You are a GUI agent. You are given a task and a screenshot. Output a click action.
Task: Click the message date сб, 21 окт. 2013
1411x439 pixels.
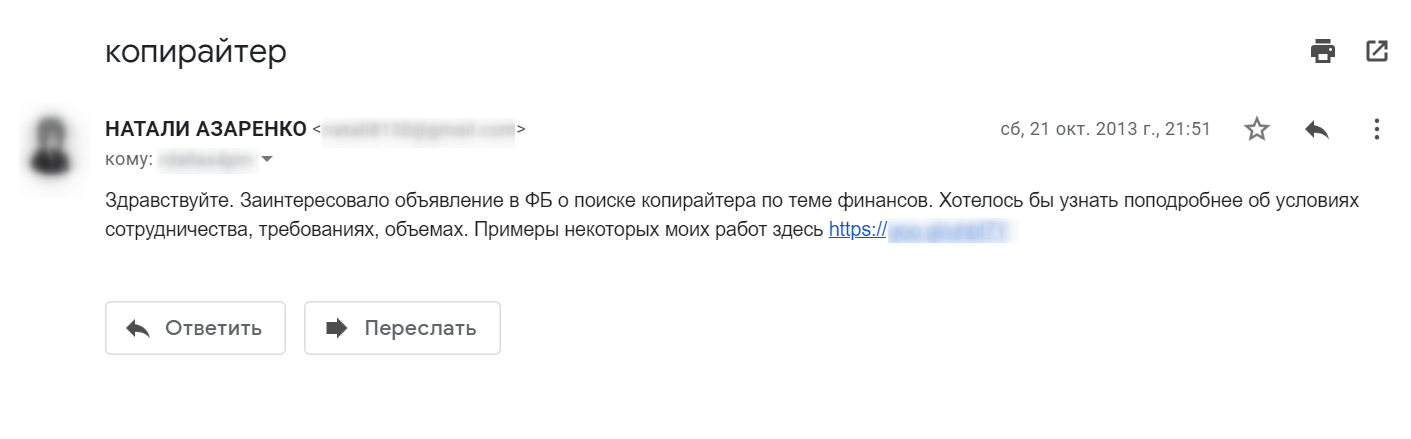1105,129
